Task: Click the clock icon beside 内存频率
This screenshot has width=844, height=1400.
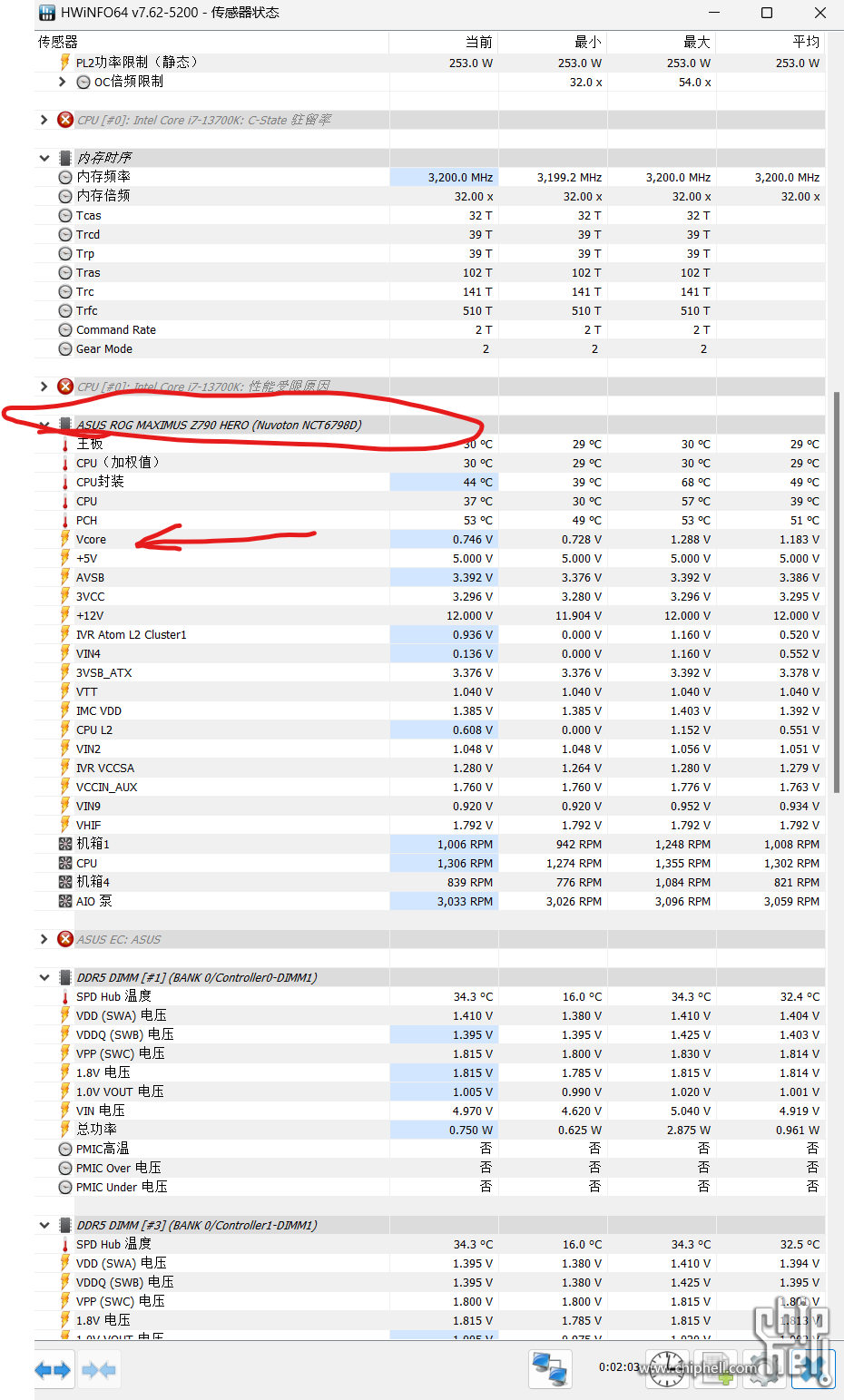Action: coord(65,177)
